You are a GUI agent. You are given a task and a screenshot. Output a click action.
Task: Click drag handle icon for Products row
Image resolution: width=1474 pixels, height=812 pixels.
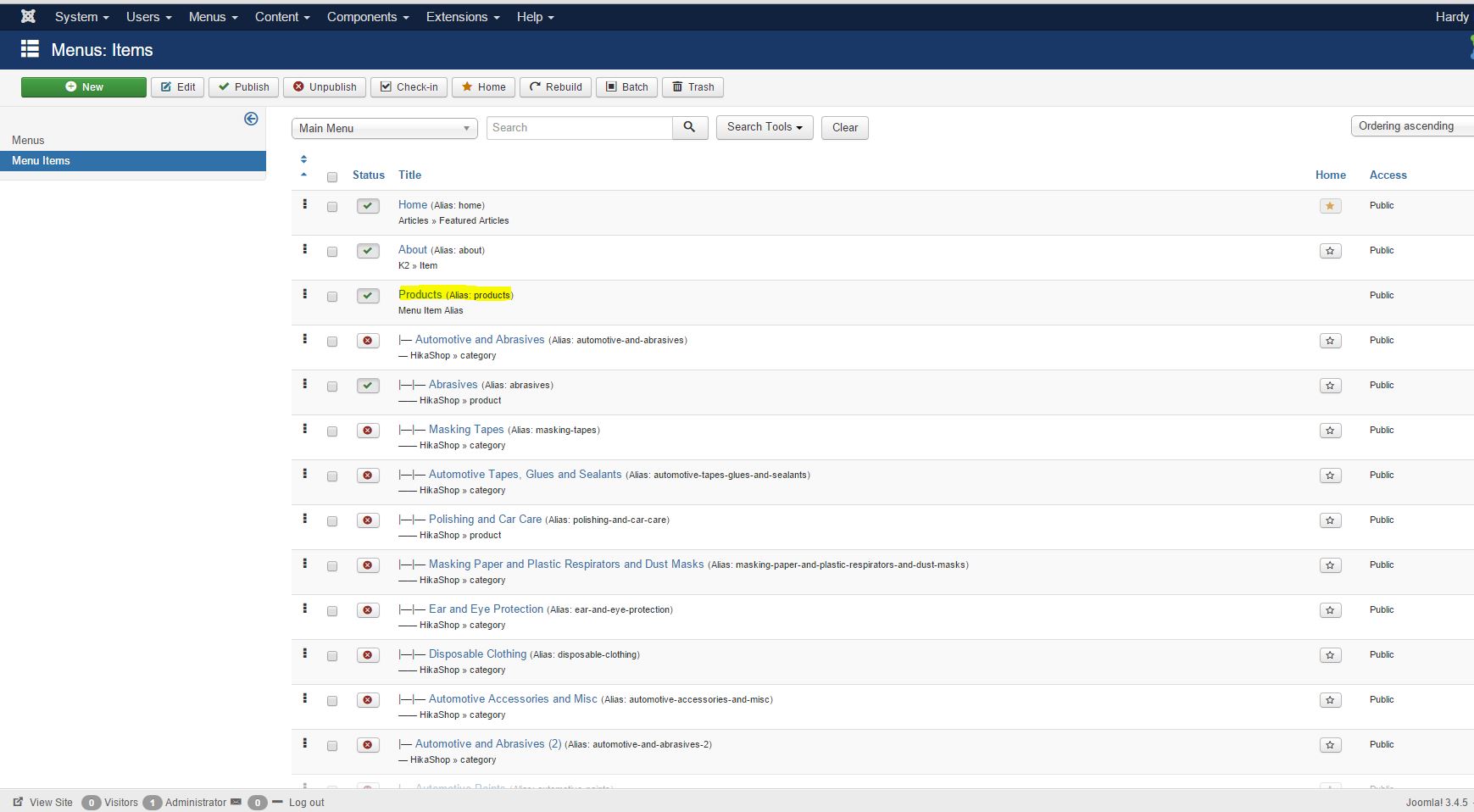click(x=305, y=293)
